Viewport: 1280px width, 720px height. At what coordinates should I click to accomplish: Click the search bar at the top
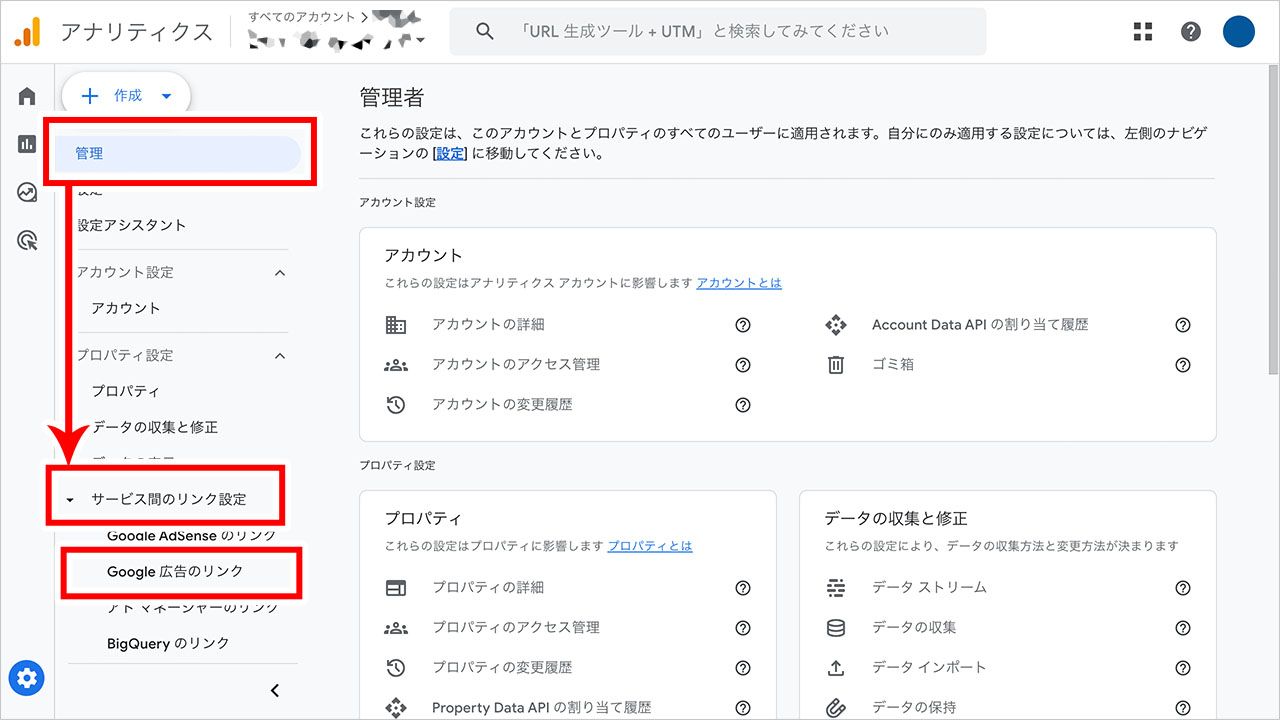tap(717, 31)
